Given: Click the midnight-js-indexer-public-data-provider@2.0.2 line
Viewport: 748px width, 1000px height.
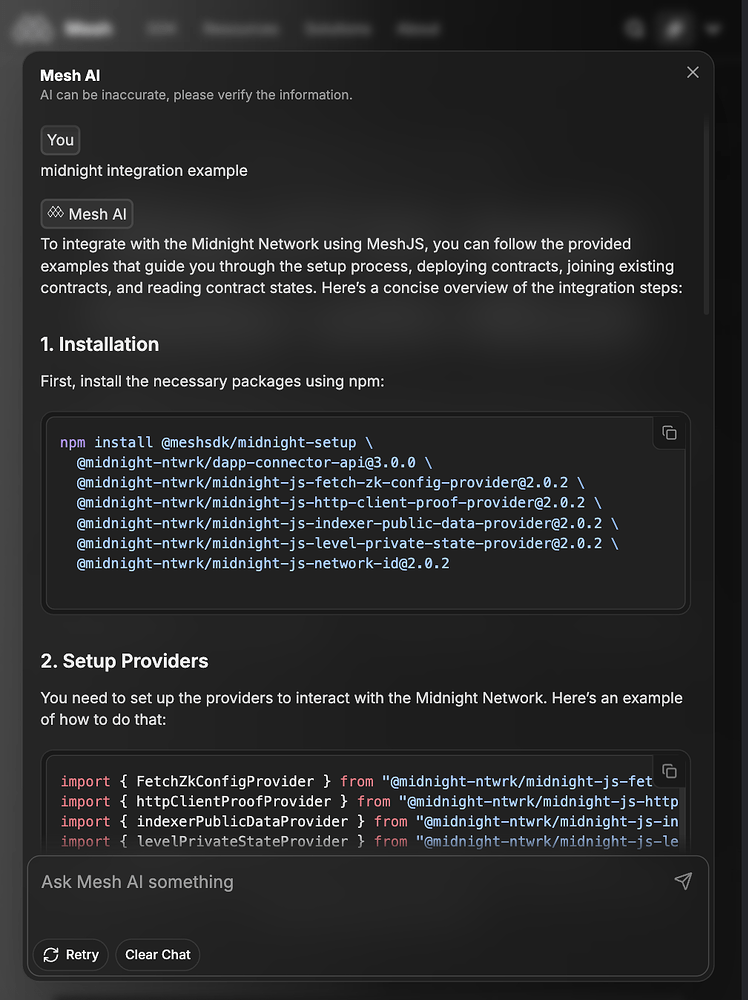Looking at the screenshot, I should click(348, 523).
